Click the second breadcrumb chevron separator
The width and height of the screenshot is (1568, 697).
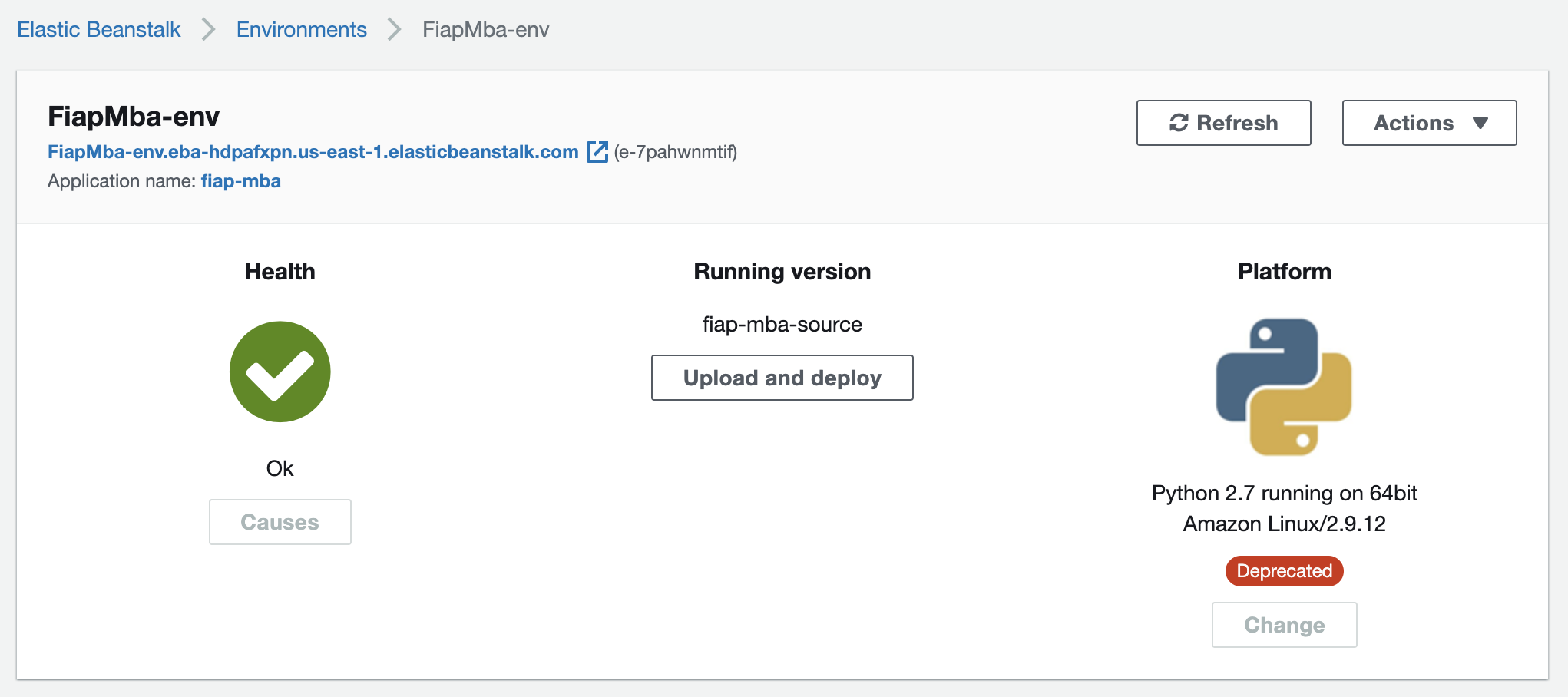point(394,29)
